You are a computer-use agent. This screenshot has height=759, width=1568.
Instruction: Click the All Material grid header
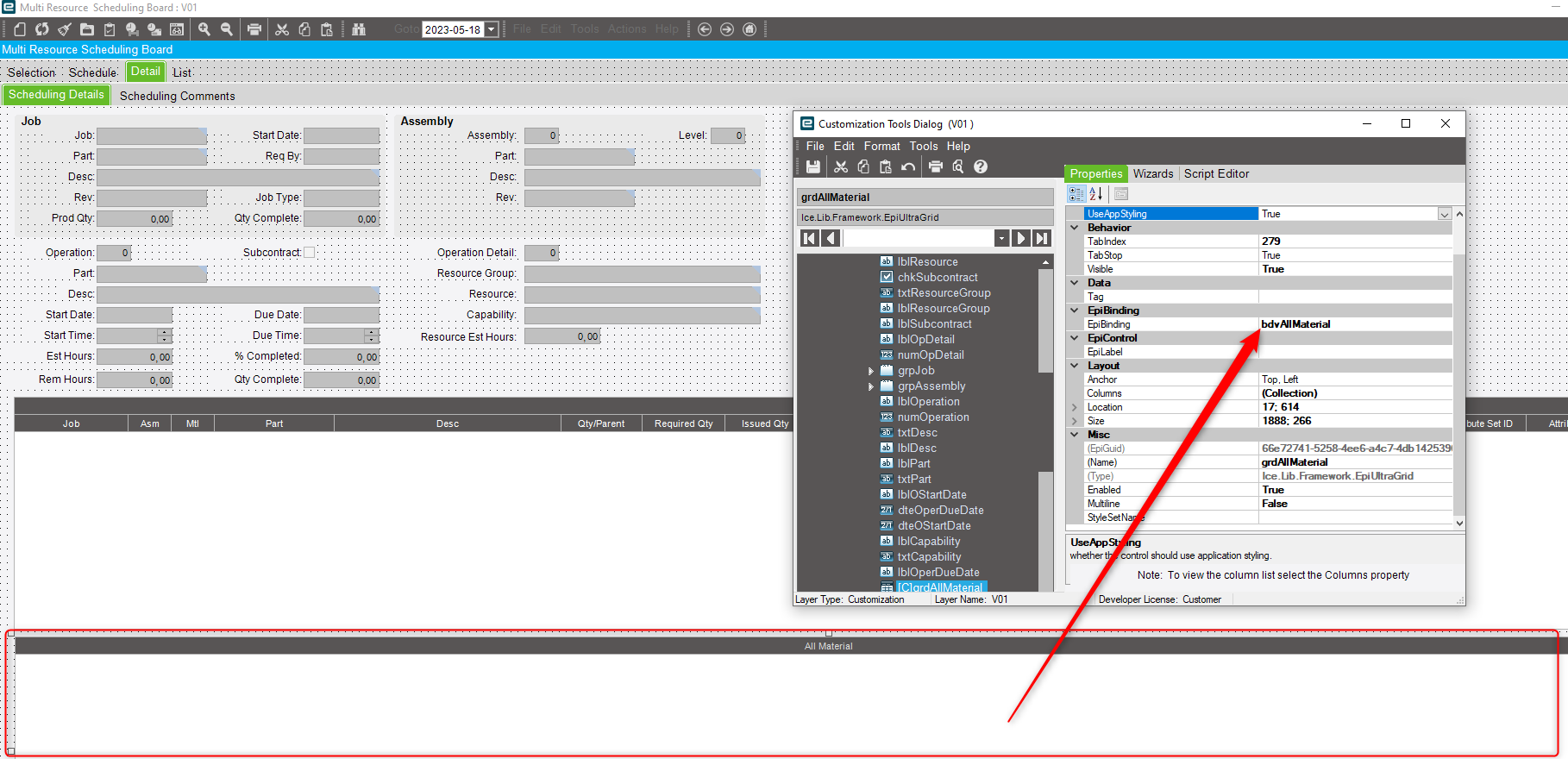828,646
